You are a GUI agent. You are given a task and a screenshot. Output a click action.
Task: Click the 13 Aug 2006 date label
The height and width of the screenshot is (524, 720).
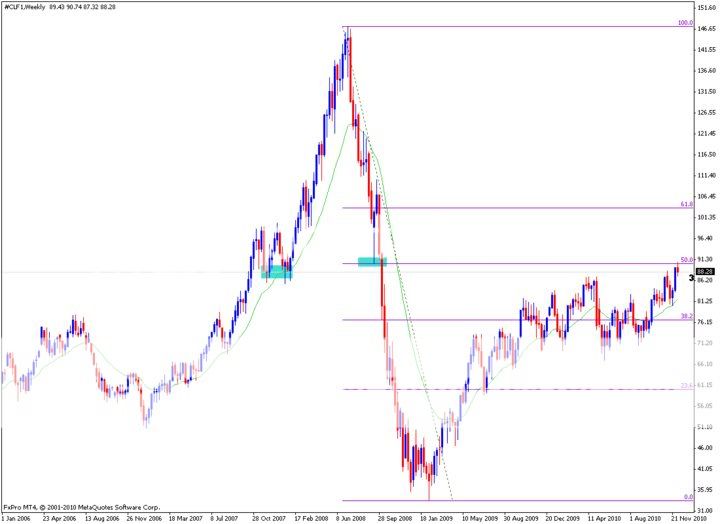click(101, 518)
